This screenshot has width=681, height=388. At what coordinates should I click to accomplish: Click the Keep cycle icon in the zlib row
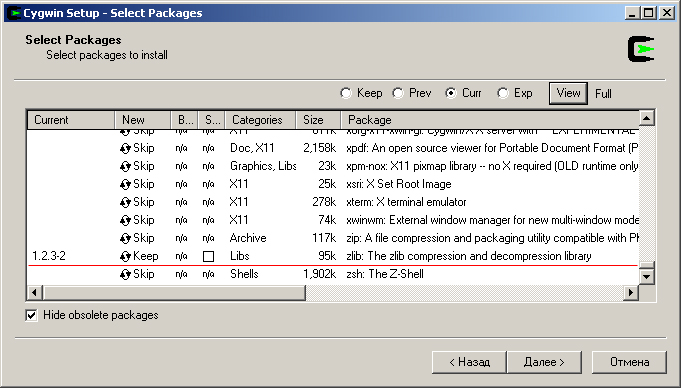tap(125, 257)
